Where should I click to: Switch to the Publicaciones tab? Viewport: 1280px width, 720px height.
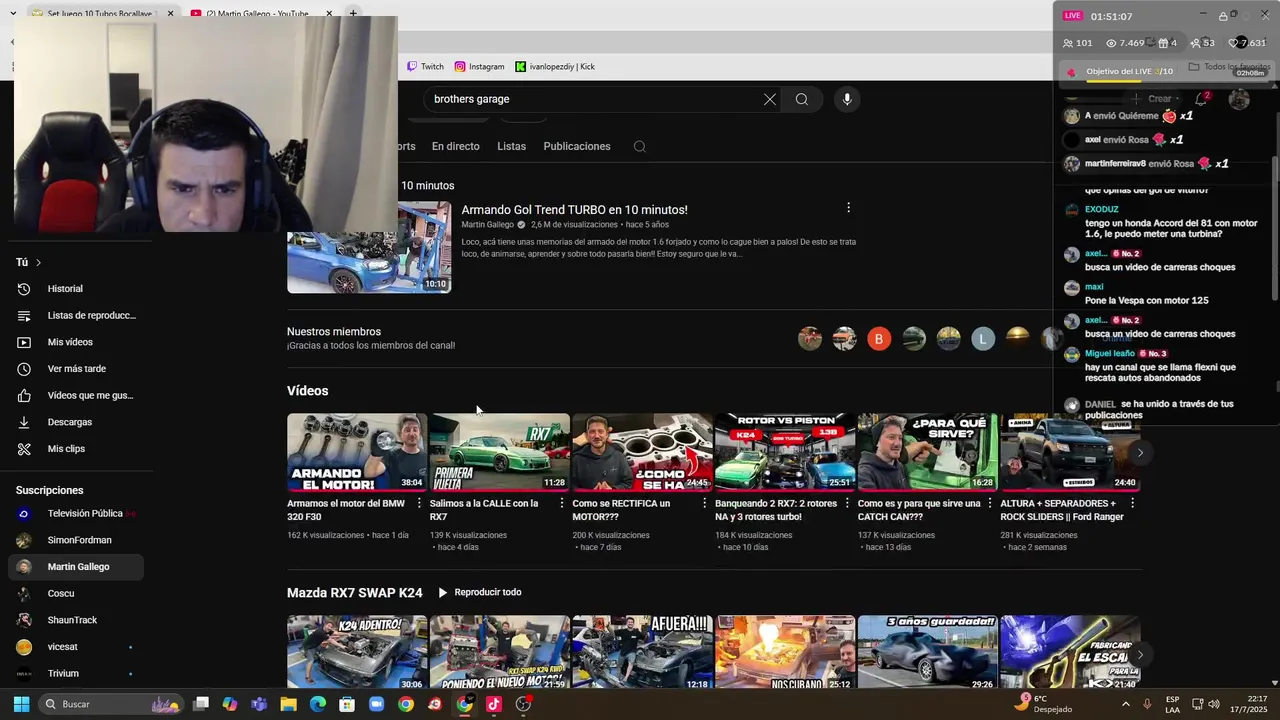pyautogui.click(x=576, y=146)
